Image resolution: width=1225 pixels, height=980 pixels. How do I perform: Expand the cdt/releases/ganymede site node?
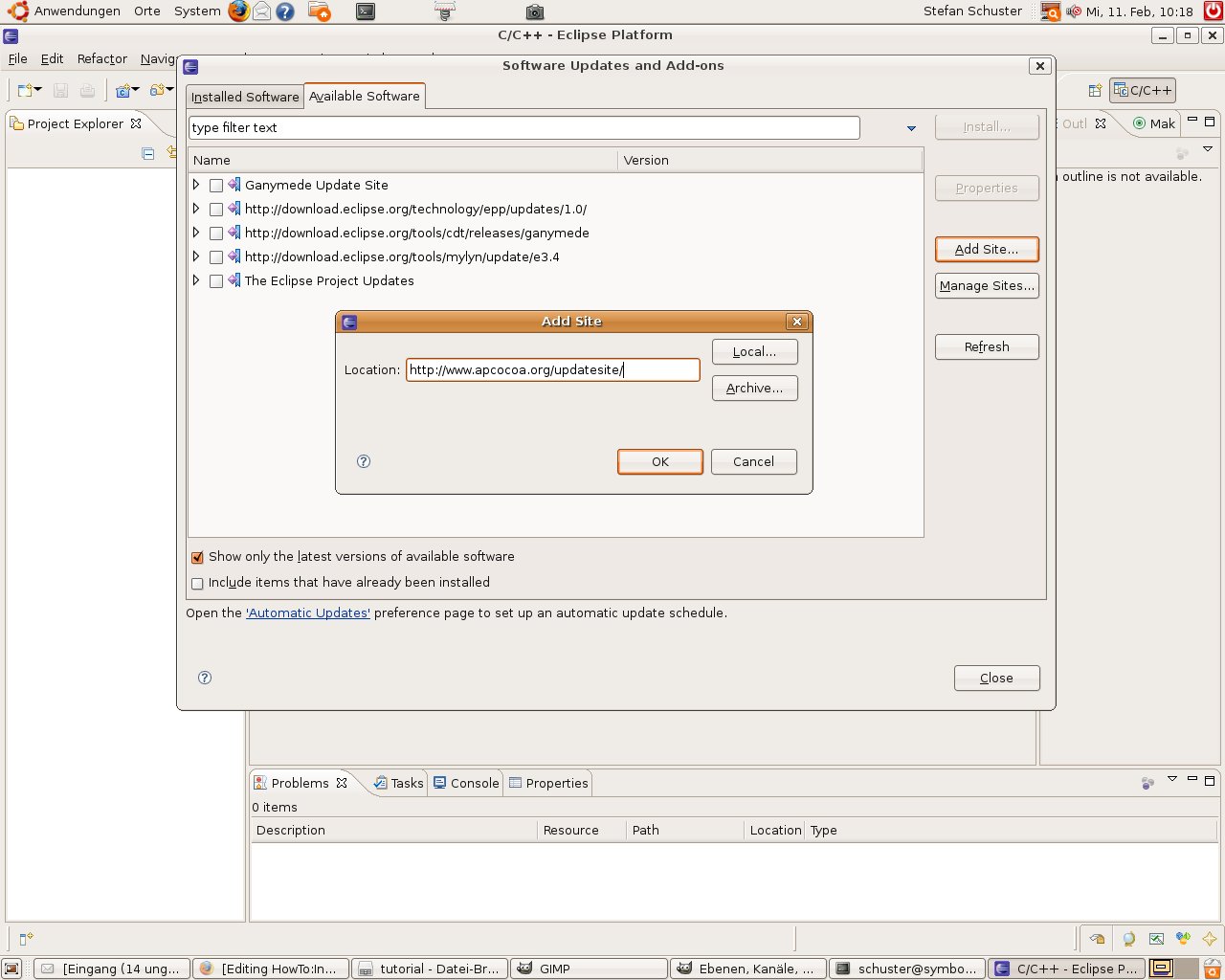click(196, 233)
